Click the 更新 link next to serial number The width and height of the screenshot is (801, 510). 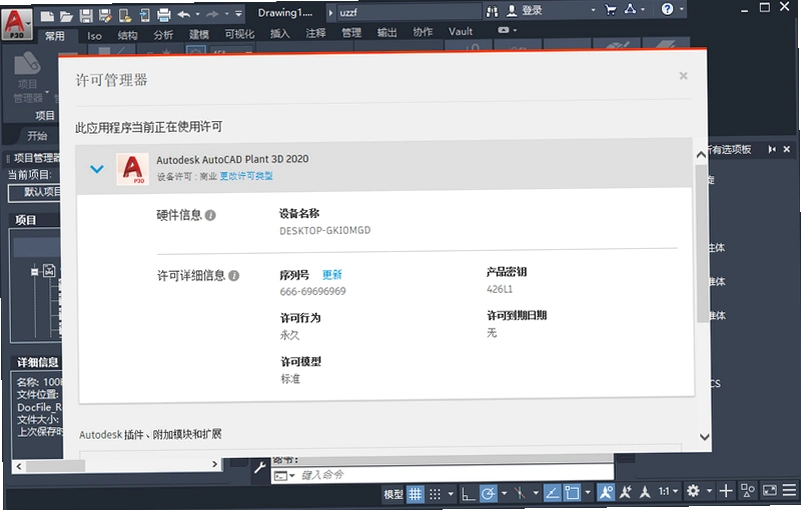pos(332,275)
